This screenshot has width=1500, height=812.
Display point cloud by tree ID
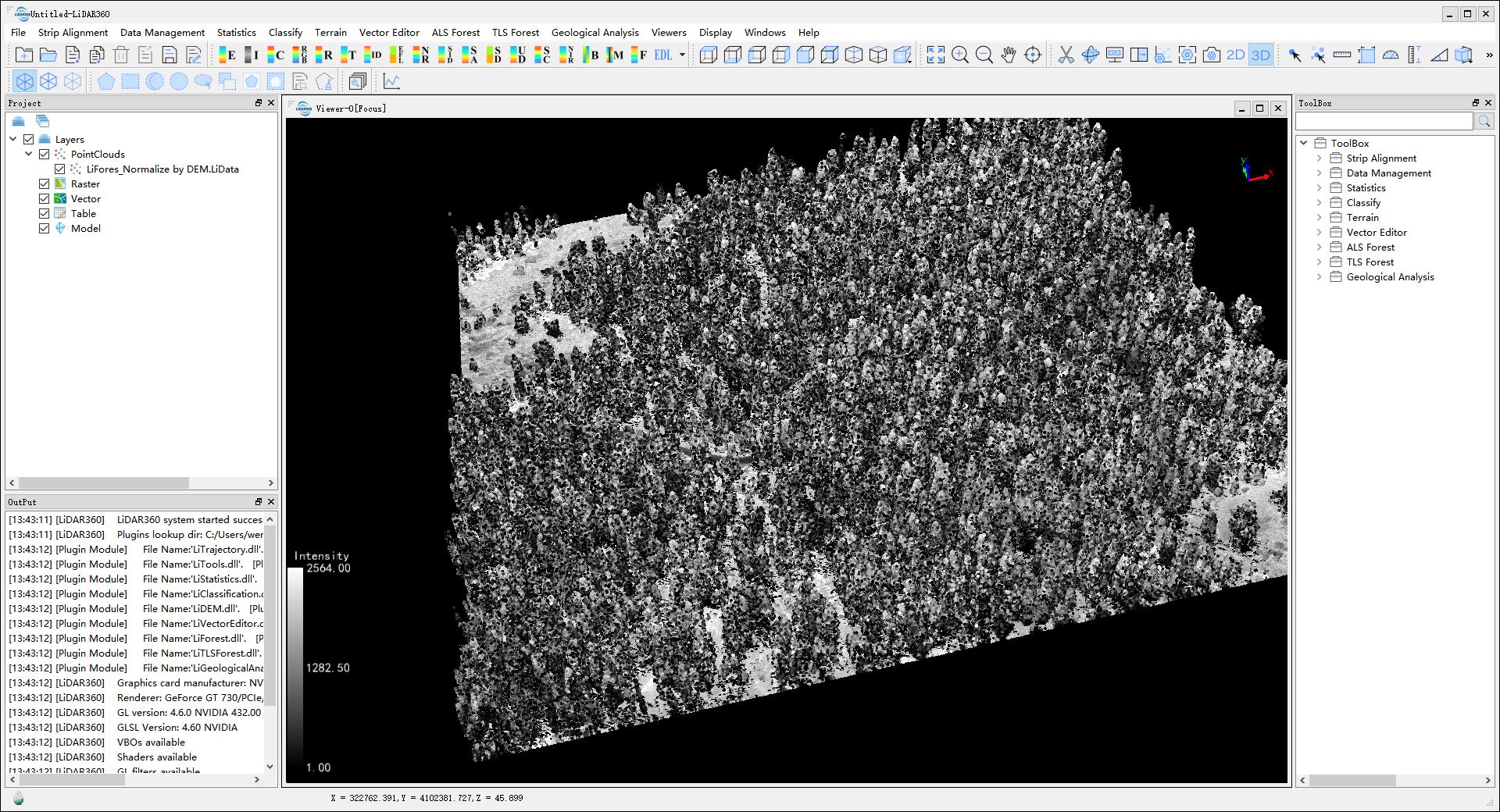[373, 55]
